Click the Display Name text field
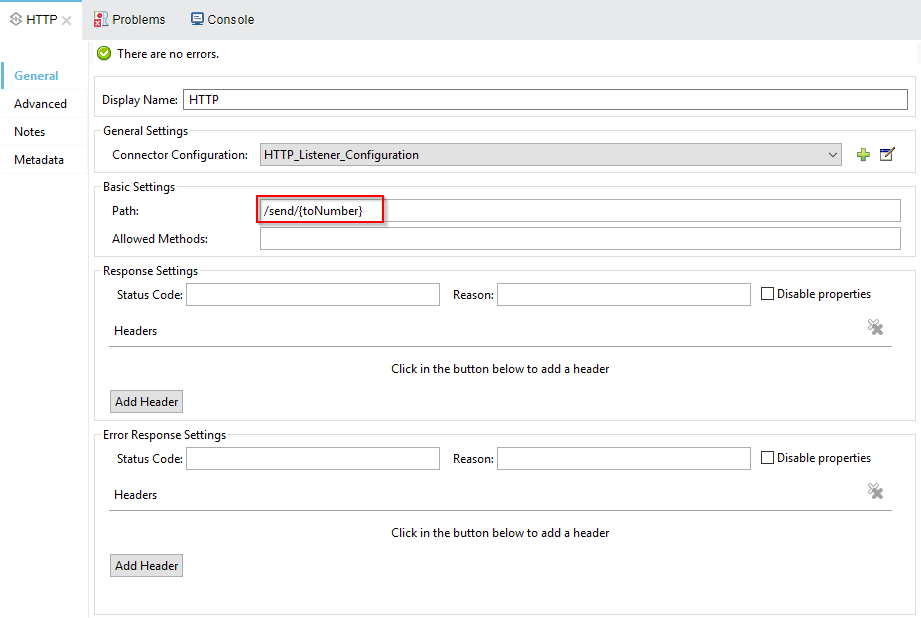The image size is (921, 618). 545,100
